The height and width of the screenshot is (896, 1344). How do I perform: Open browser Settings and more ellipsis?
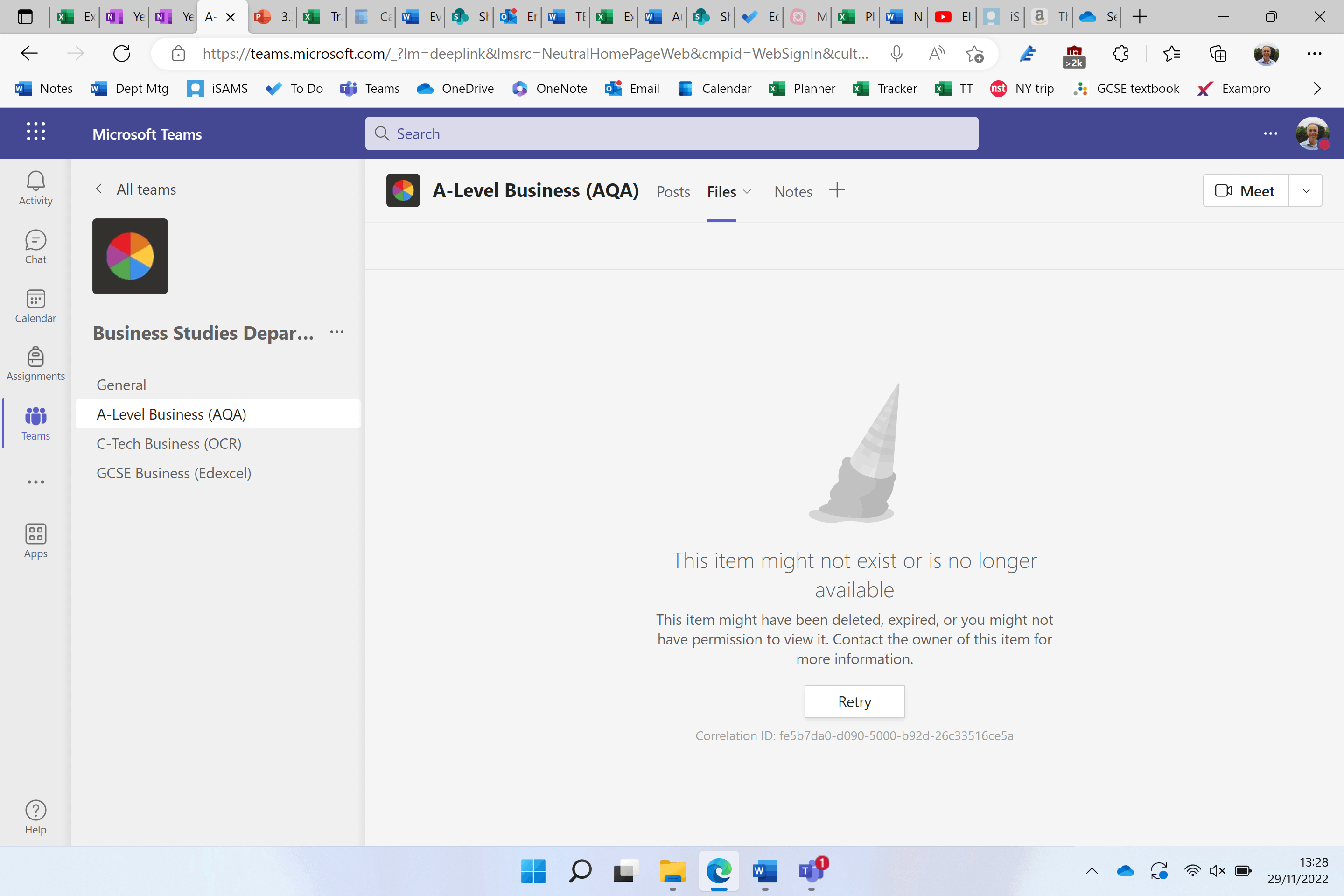click(x=1314, y=54)
